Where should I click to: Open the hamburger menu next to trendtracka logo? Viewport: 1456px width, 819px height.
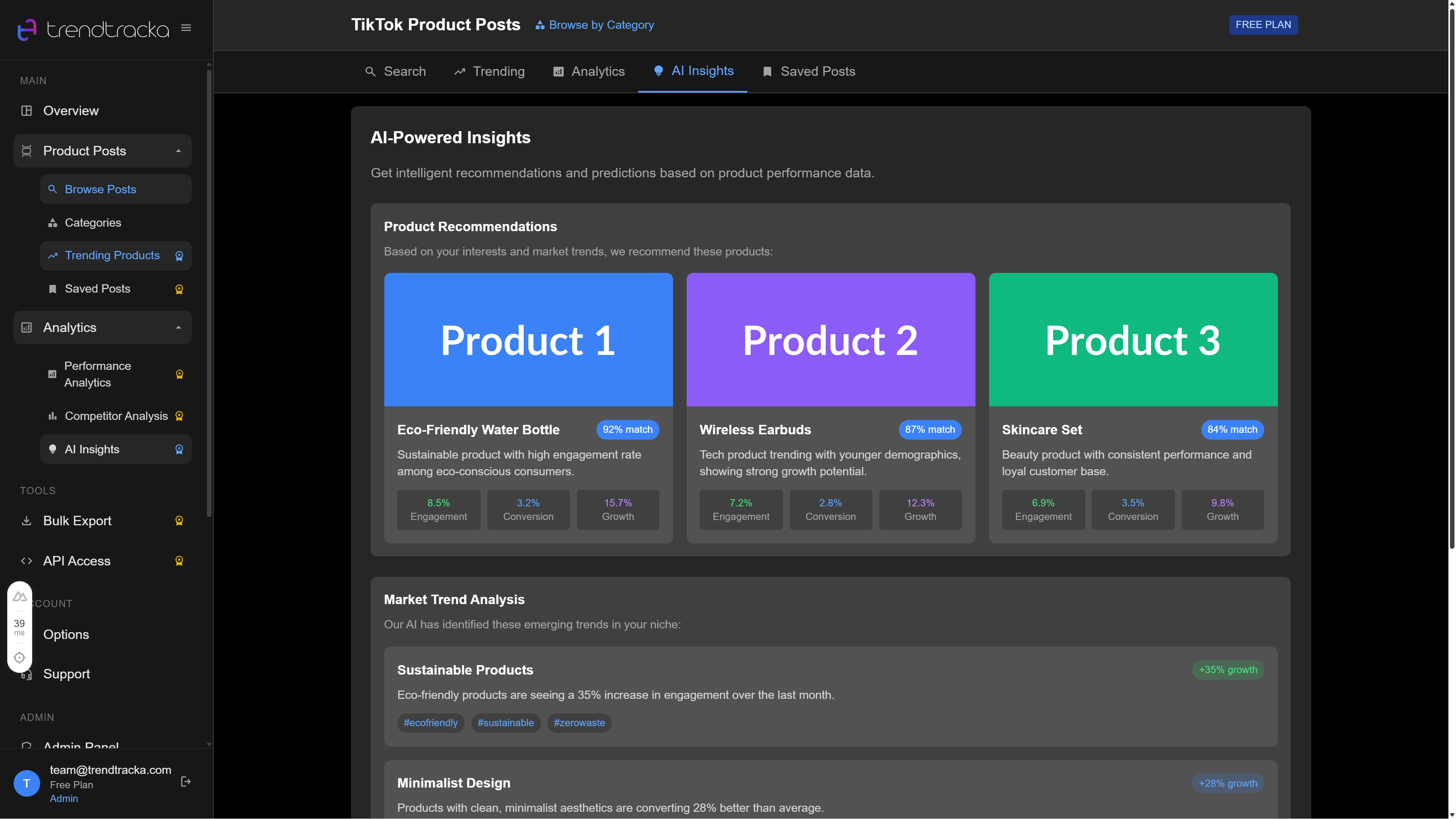click(x=186, y=27)
